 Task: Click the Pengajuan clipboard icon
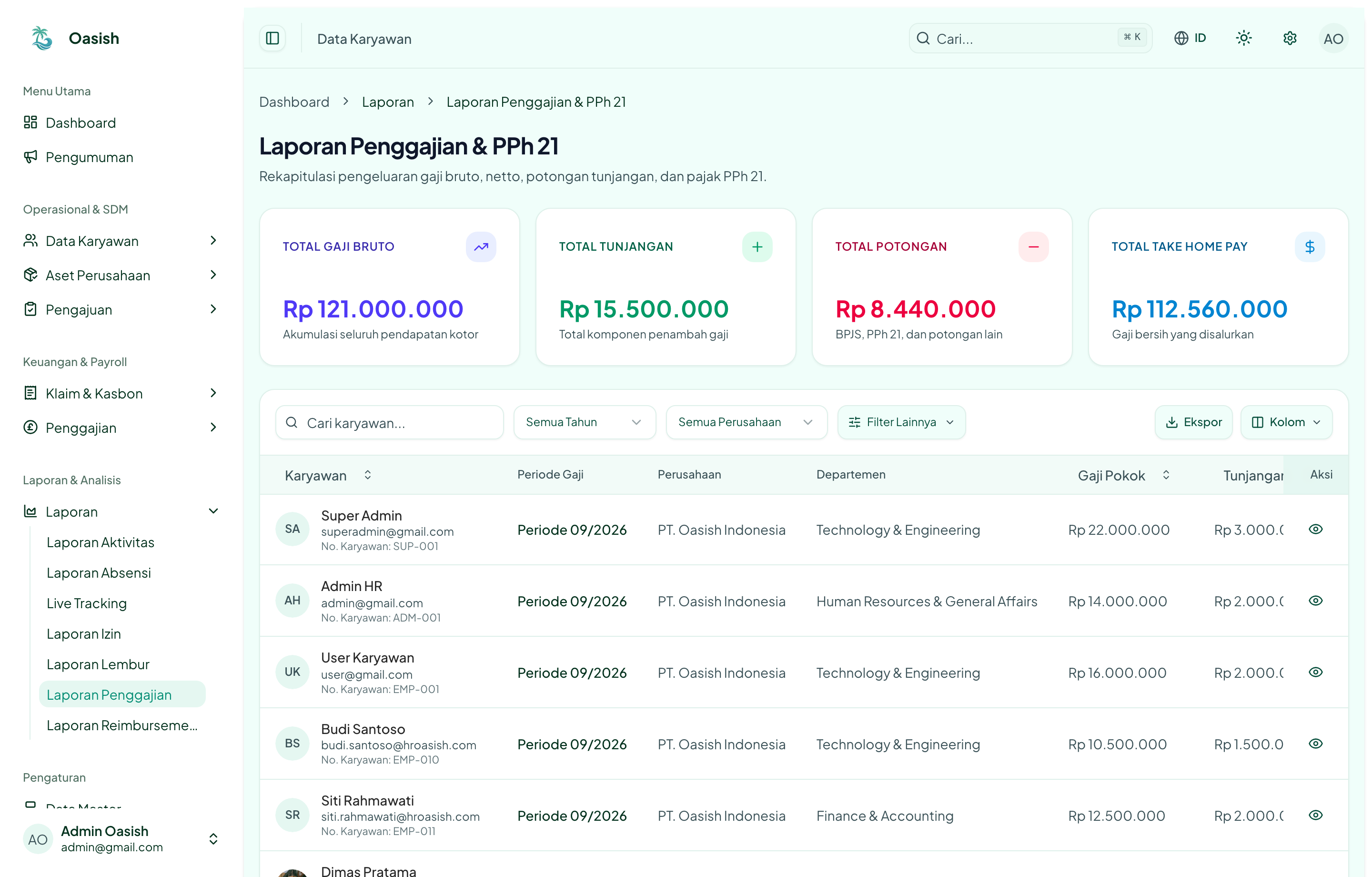(x=30, y=309)
